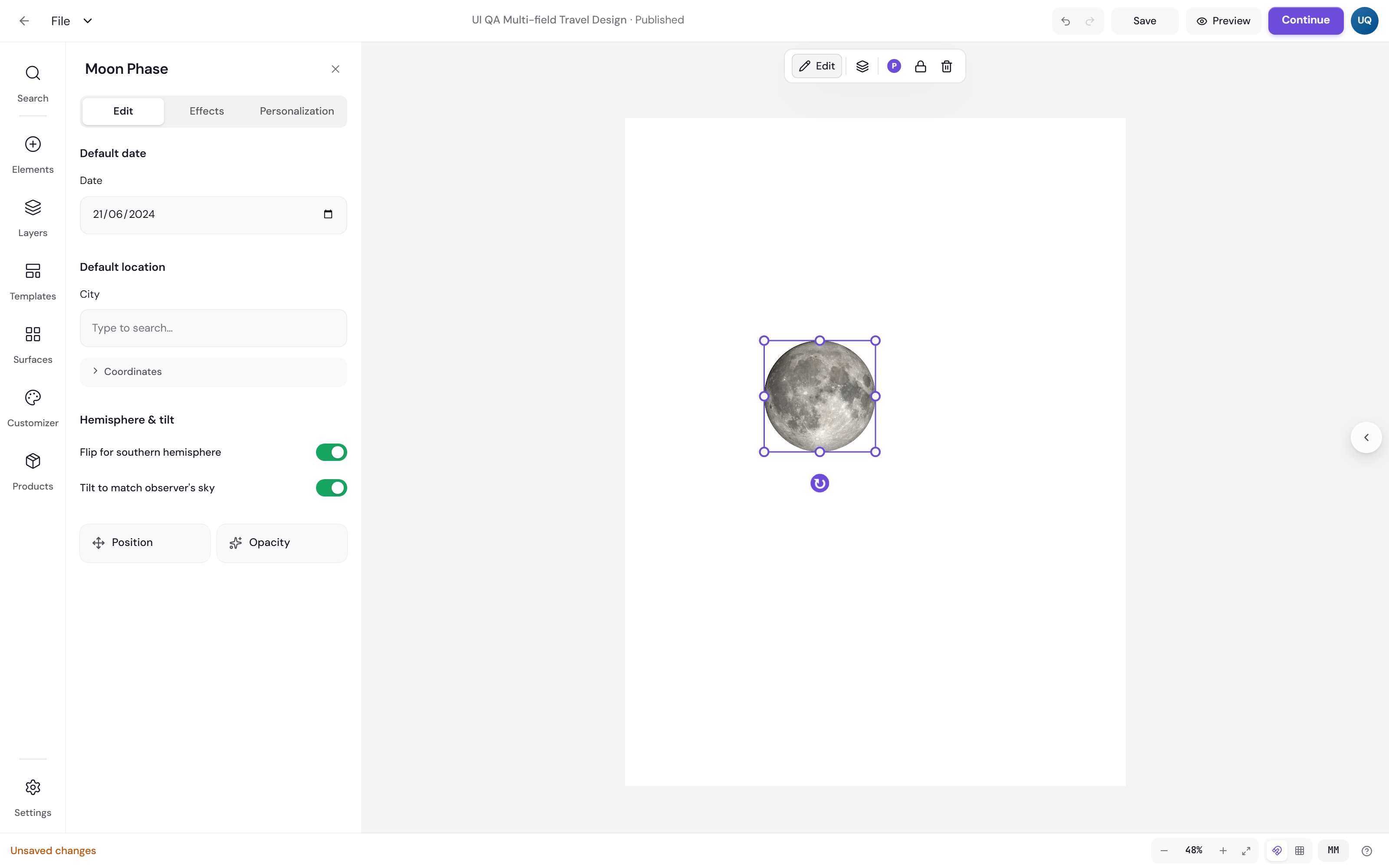Image resolution: width=1389 pixels, height=868 pixels.
Task: Toggle Flip for southern hemisphere
Action: (331, 452)
